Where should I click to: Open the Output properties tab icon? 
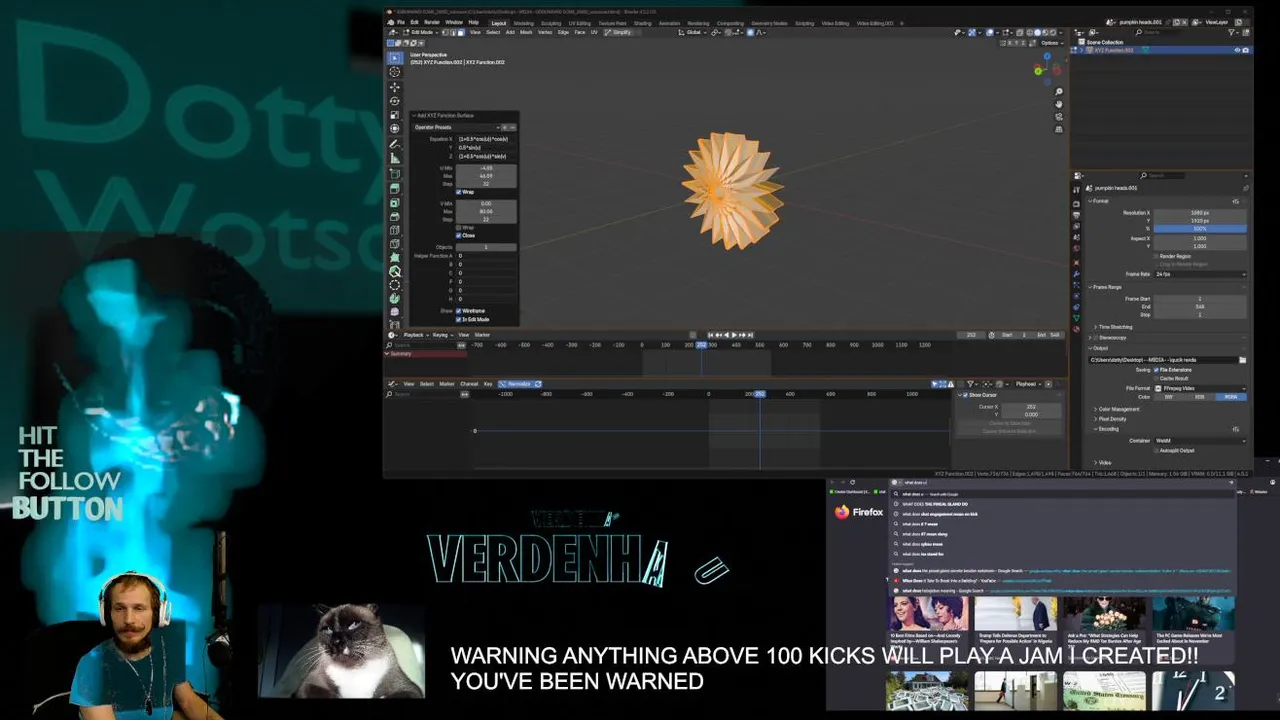click(x=1076, y=215)
